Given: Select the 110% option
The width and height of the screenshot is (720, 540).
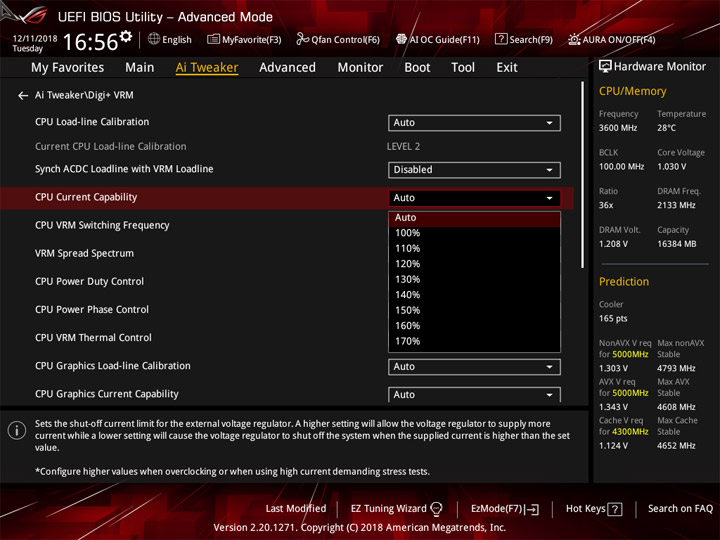Looking at the screenshot, I should [474, 249].
